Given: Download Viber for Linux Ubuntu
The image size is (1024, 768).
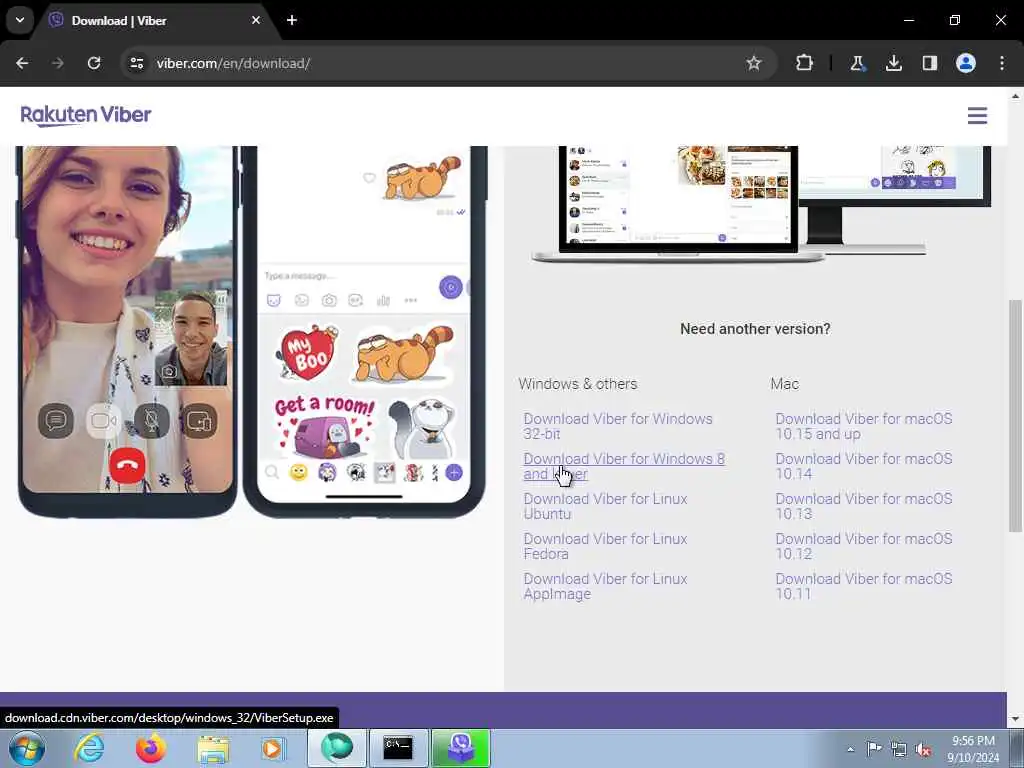Looking at the screenshot, I should tap(605, 506).
